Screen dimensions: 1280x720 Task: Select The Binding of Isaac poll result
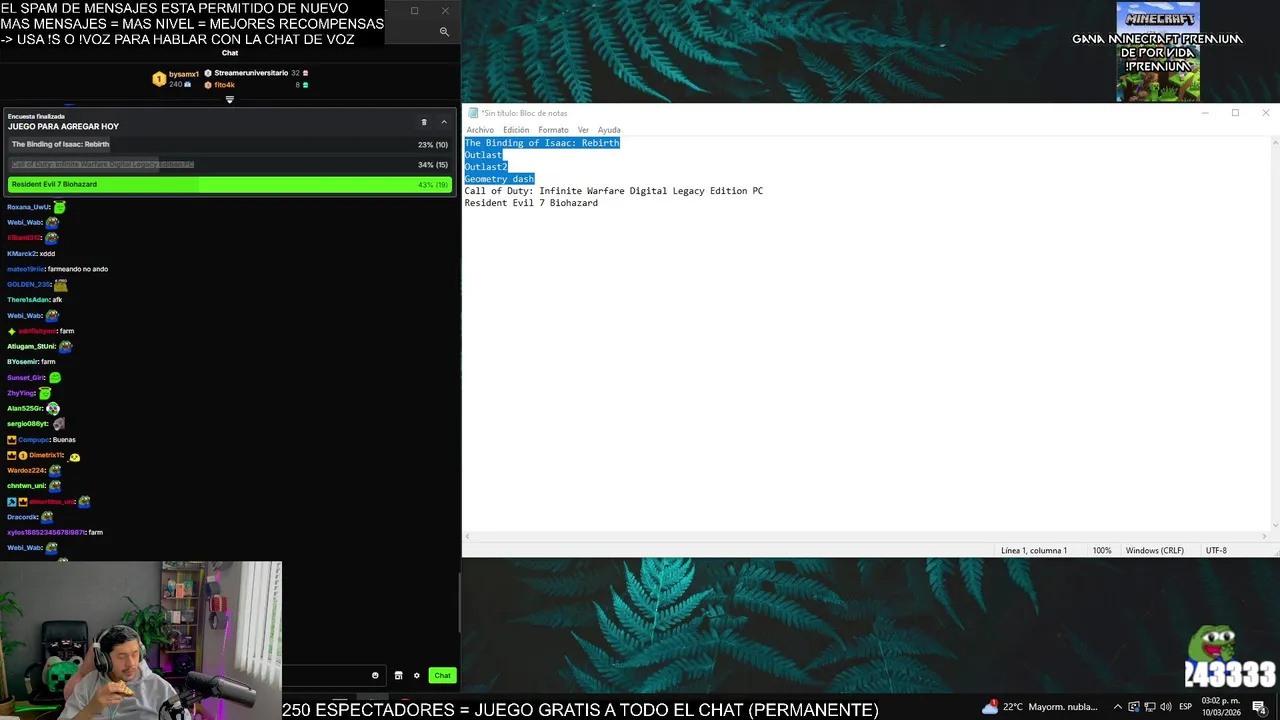pos(230,144)
